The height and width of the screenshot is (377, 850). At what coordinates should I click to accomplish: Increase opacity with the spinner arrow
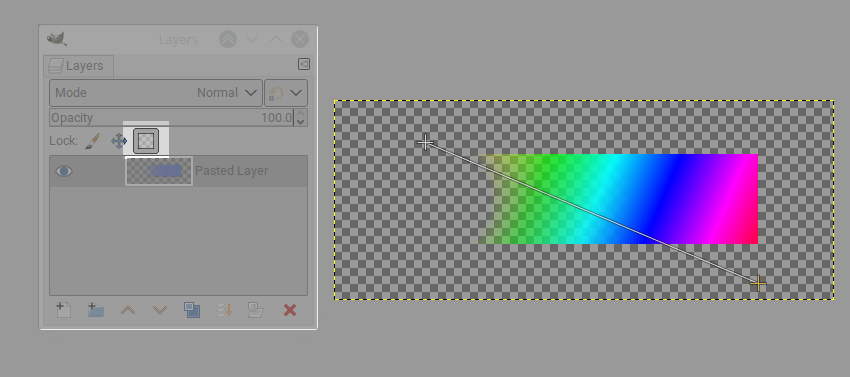301,113
